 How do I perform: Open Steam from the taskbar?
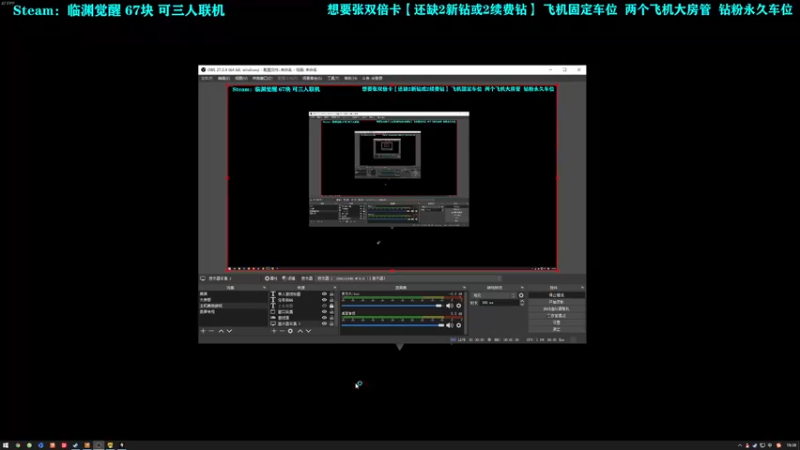pyautogui.click(x=76, y=445)
